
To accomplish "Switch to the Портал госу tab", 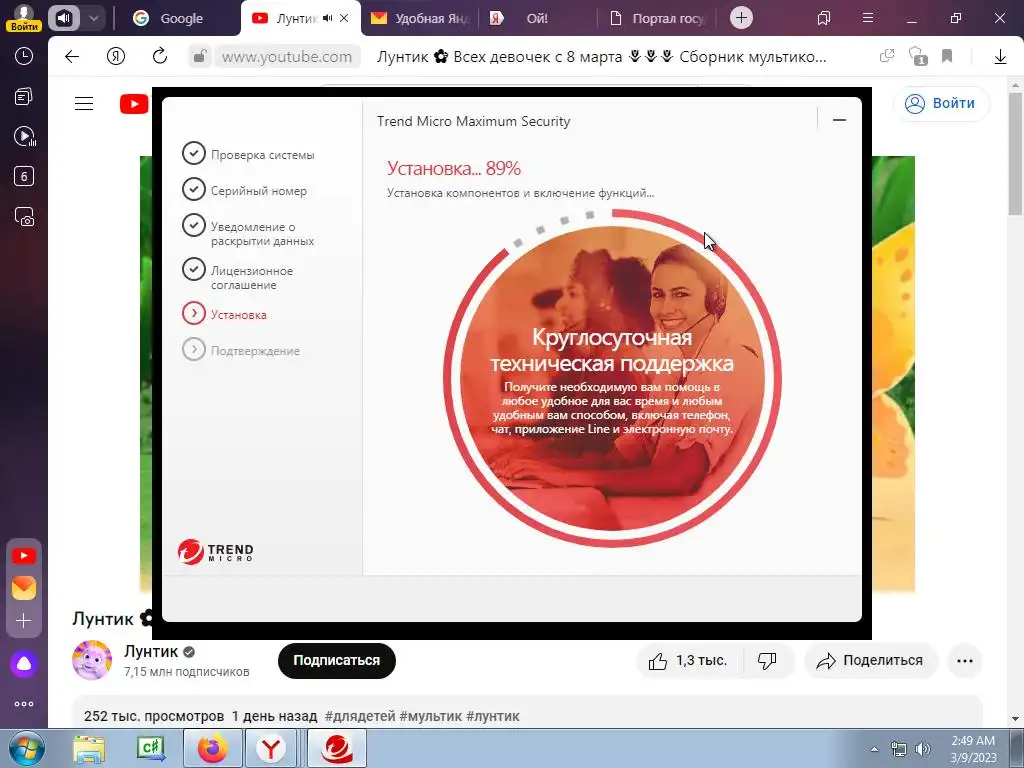I will [656, 18].
